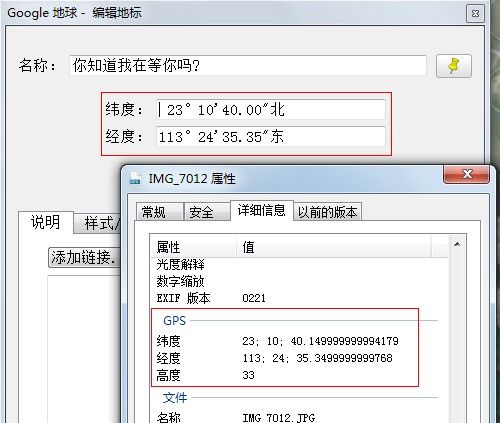Screen dimensions: 500x423
Task: Open the 以前的版本 tab
Action: point(327,212)
